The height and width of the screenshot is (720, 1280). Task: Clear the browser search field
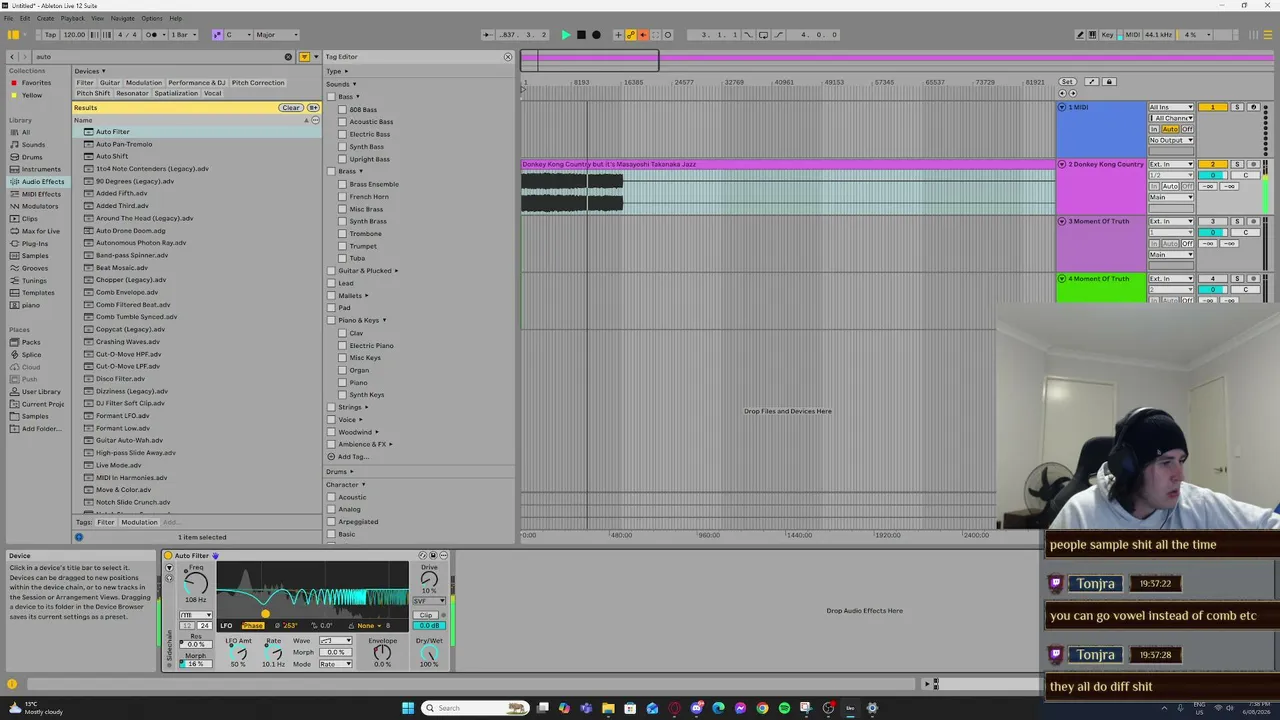tap(288, 57)
